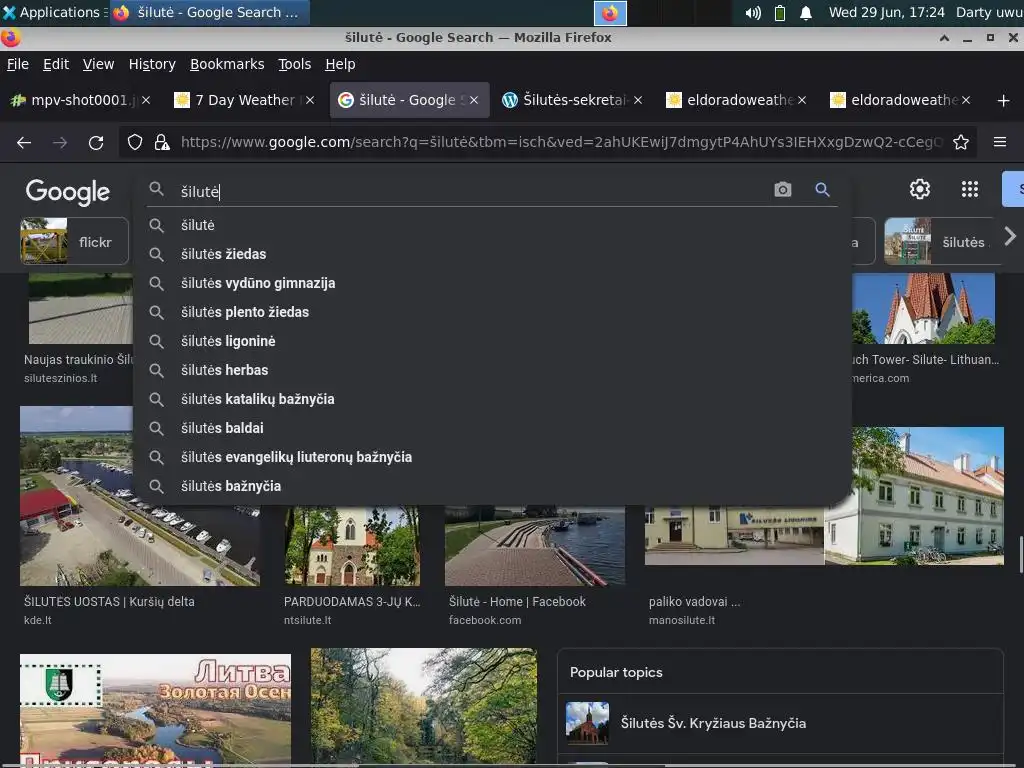
Task: Open the paliko vadovai building image
Action: click(x=734, y=536)
